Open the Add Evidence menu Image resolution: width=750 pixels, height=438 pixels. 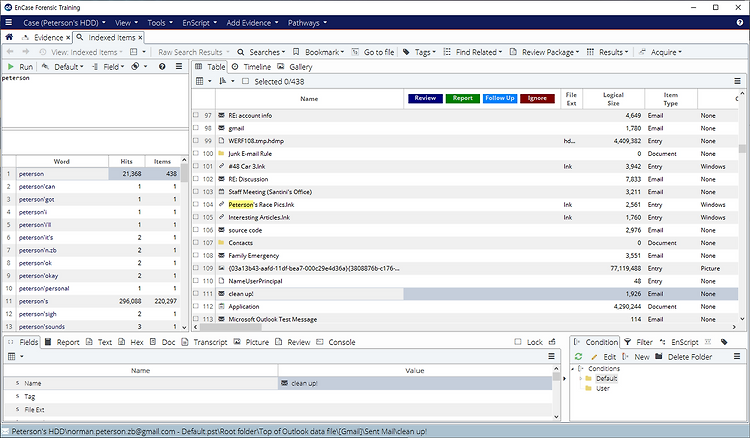pos(252,22)
